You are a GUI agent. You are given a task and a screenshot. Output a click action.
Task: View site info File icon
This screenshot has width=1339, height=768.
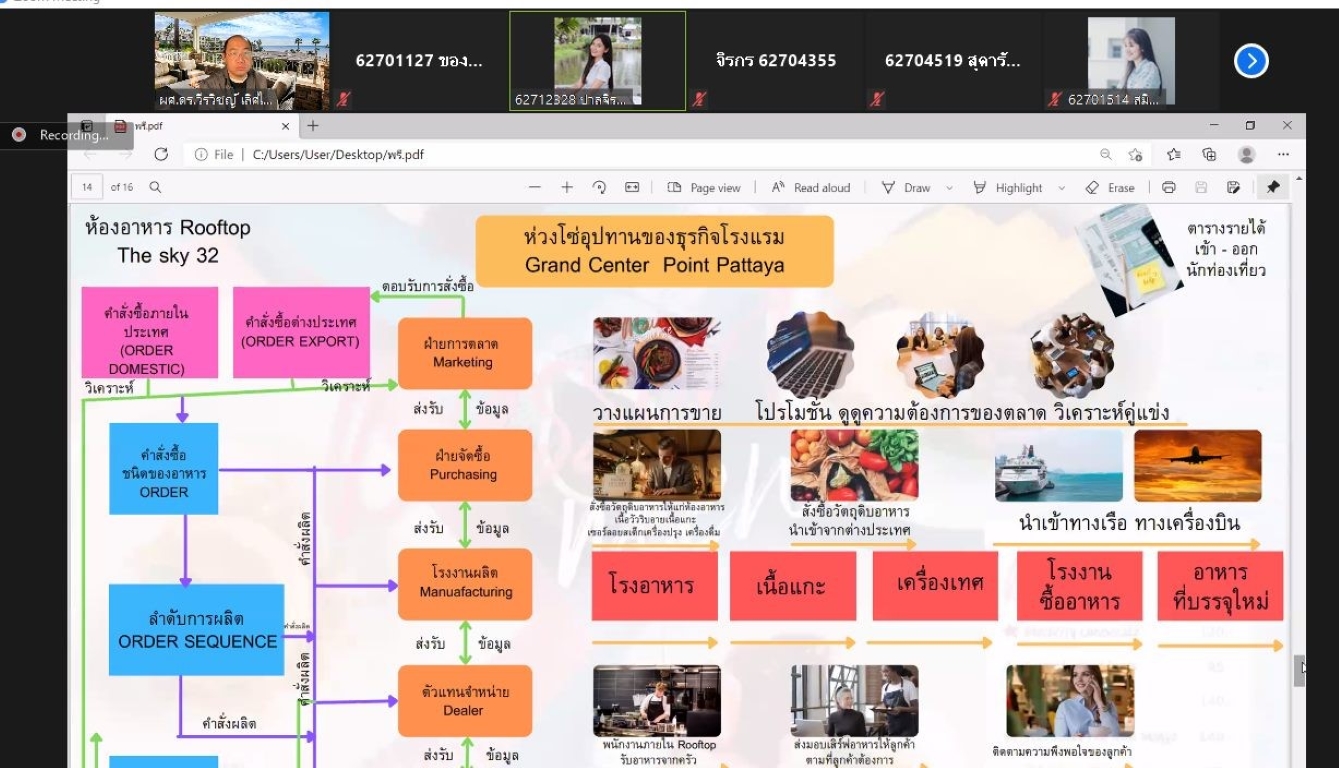tap(214, 154)
